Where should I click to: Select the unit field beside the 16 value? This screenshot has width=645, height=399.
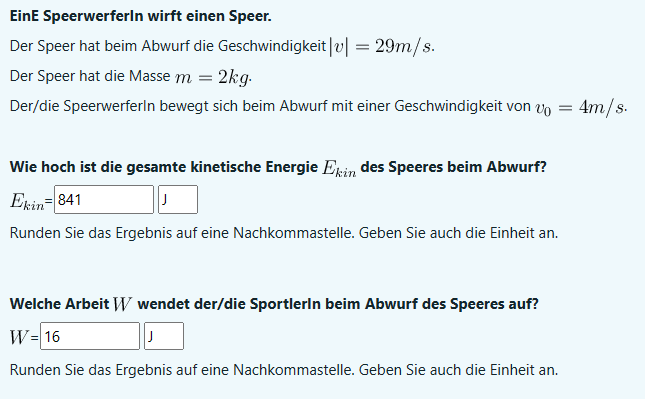click(x=164, y=336)
